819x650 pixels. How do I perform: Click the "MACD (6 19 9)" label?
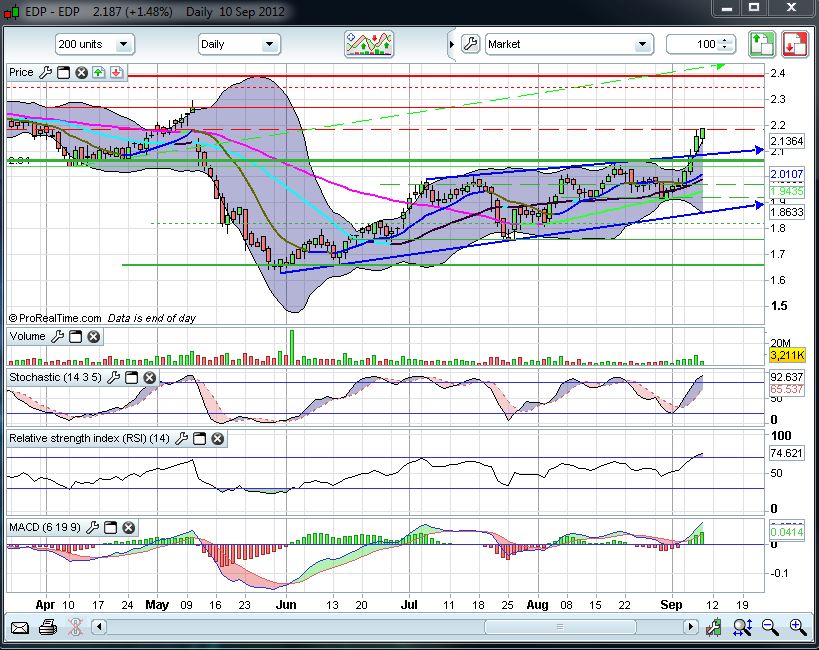click(x=45, y=527)
